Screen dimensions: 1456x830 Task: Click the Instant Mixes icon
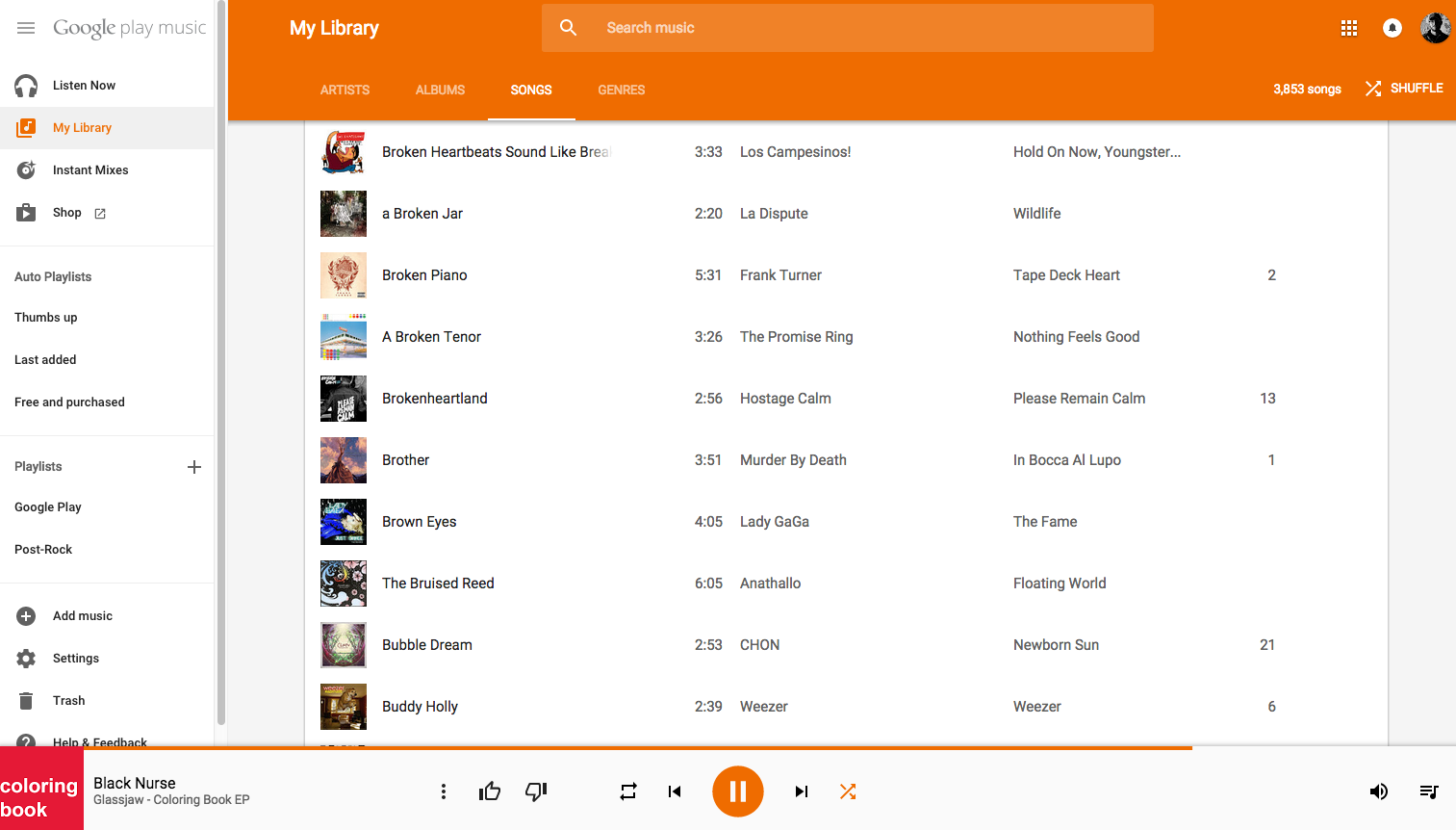pyautogui.click(x=26, y=170)
